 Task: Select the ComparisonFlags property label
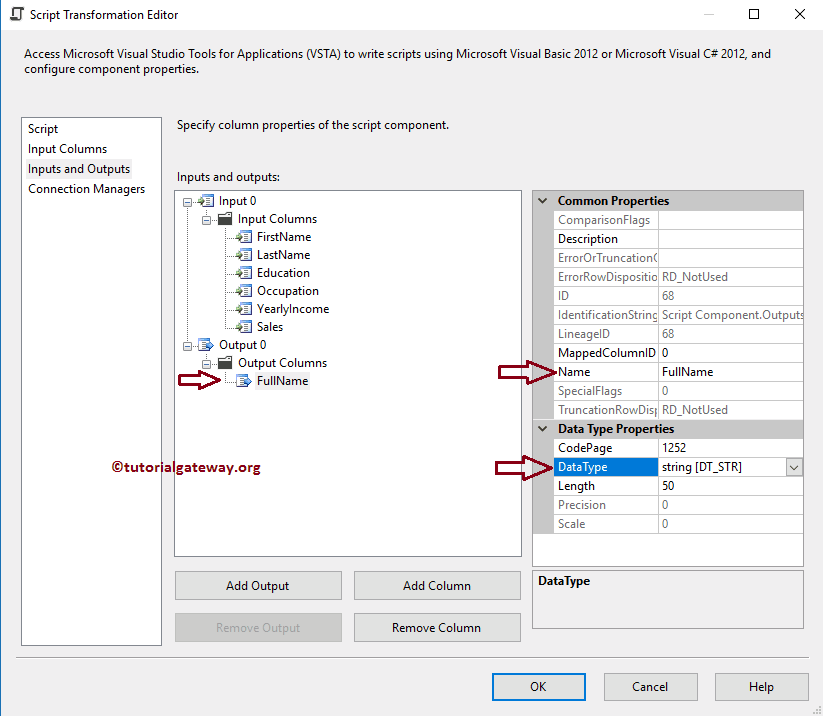606,220
